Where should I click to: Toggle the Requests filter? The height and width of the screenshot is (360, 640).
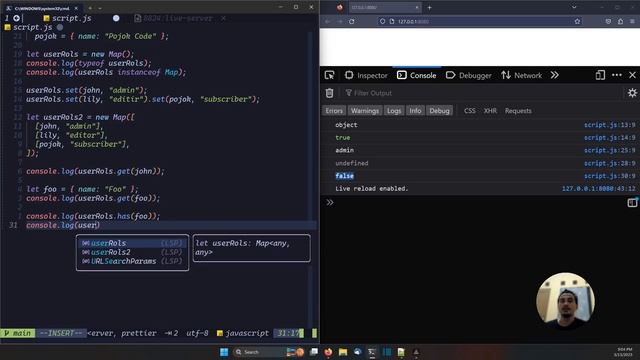click(x=518, y=111)
